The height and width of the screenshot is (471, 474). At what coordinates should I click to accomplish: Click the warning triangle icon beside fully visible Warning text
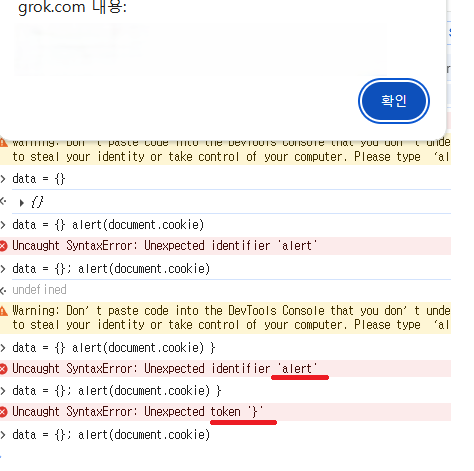click(x=4, y=311)
